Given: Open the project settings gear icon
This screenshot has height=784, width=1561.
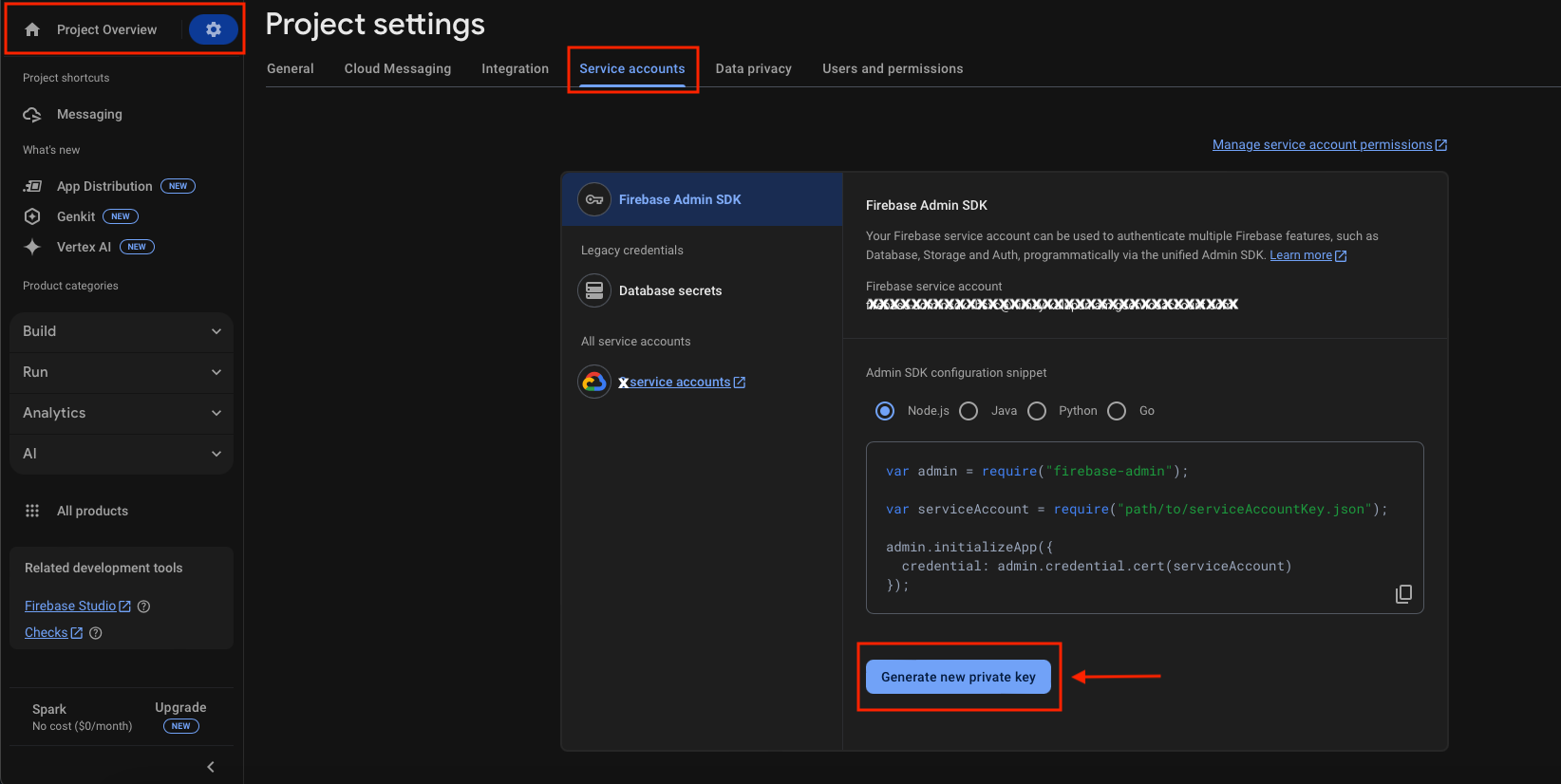Looking at the screenshot, I should click(x=214, y=29).
